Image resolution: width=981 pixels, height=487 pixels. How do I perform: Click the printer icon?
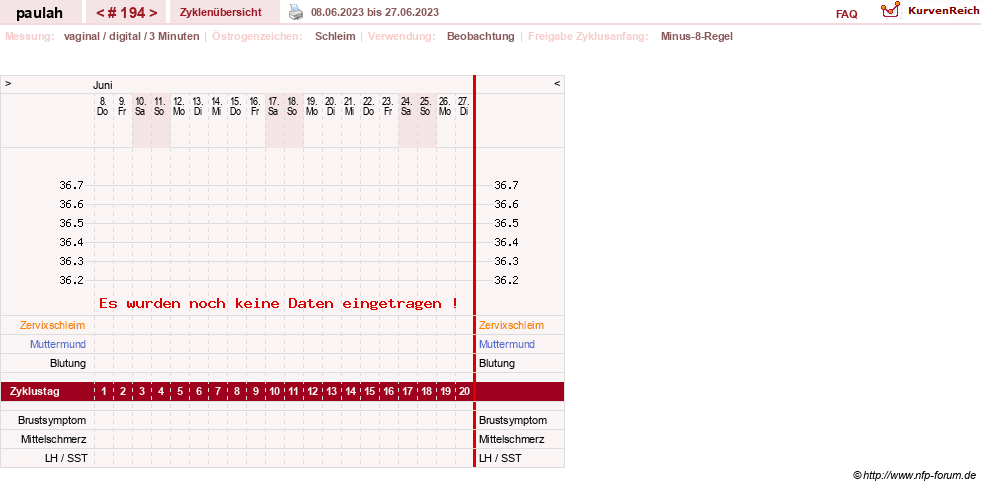coord(296,11)
